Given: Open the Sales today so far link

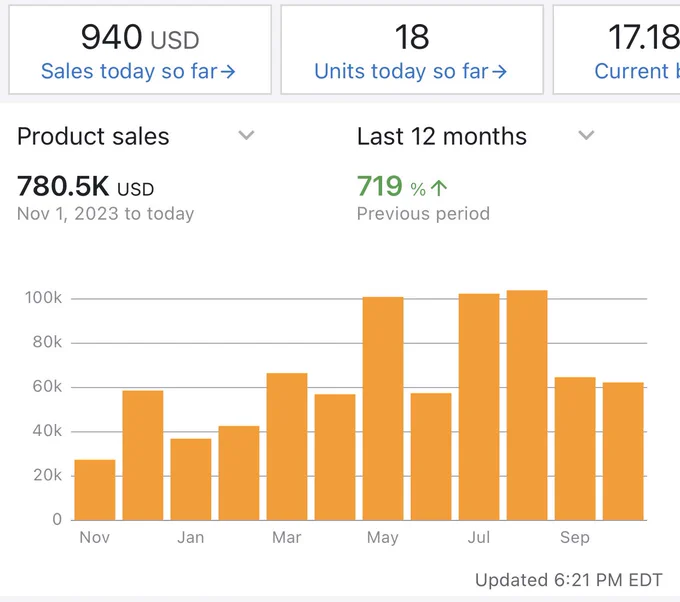Looking at the screenshot, I should coord(138,71).
